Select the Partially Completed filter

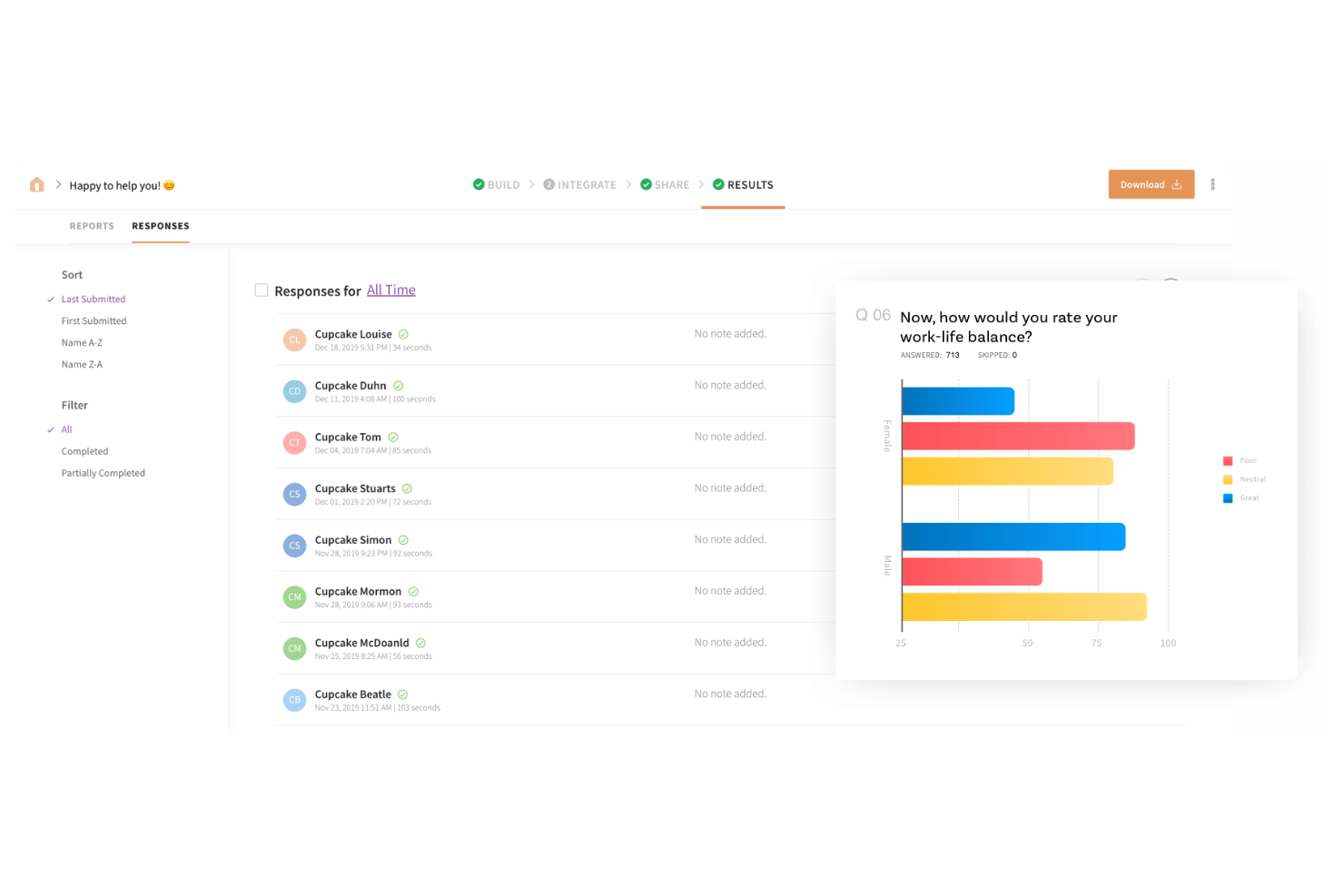pos(103,473)
